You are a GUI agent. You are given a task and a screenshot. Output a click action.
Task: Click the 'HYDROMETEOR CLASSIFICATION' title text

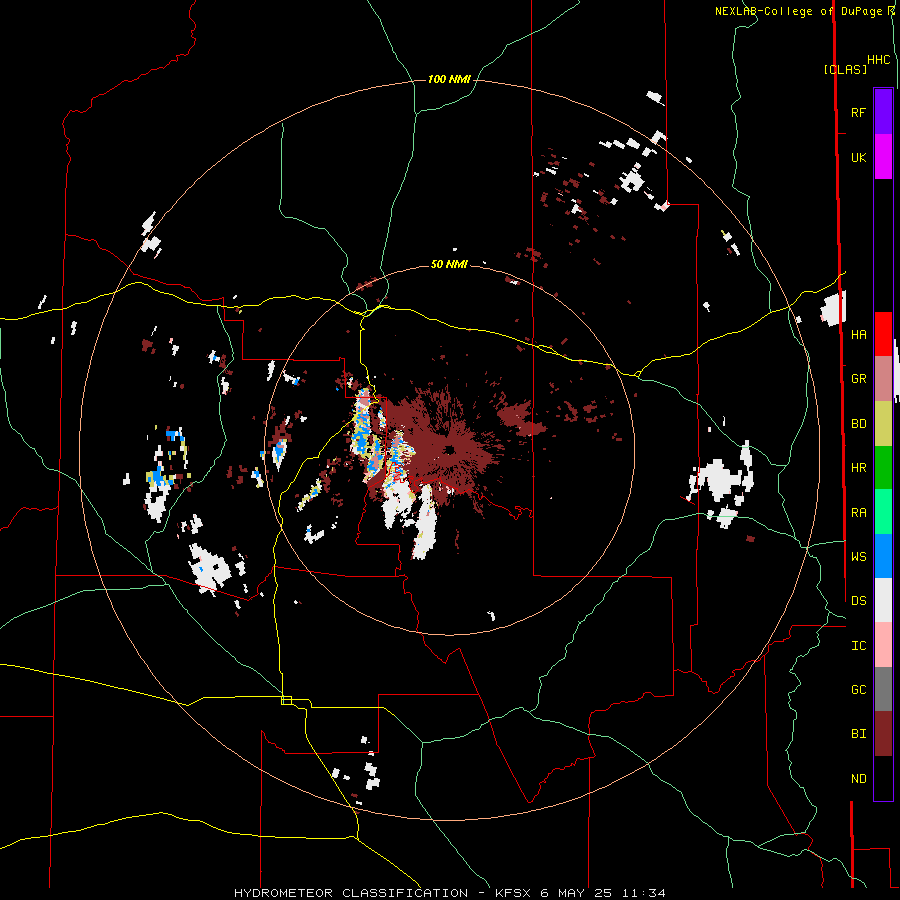click(x=351, y=893)
